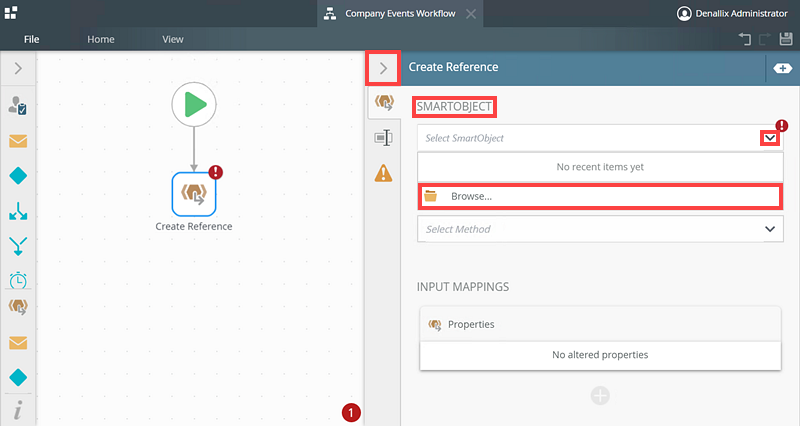Screen dimensions: 800x426
Task: Click the Save icon
Action: (x=786, y=39)
